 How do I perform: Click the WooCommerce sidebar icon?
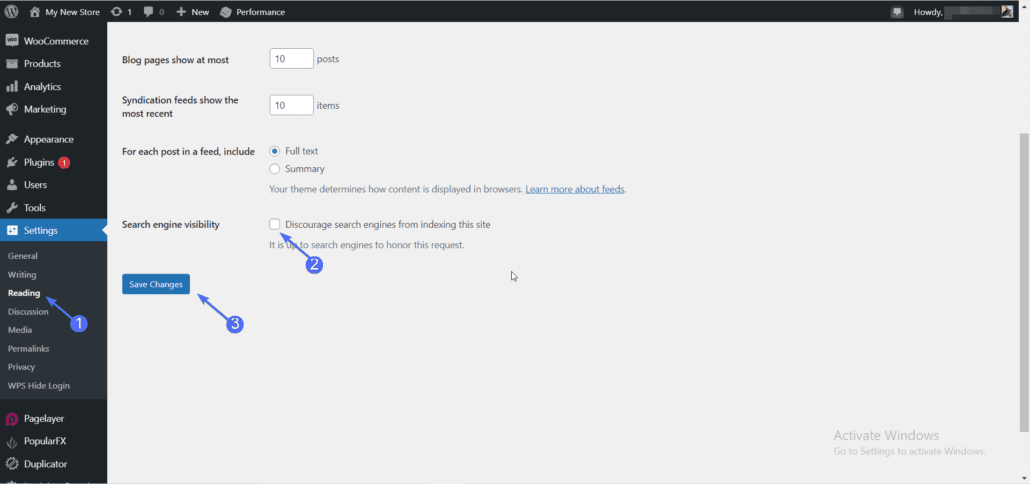(x=12, y=41)
